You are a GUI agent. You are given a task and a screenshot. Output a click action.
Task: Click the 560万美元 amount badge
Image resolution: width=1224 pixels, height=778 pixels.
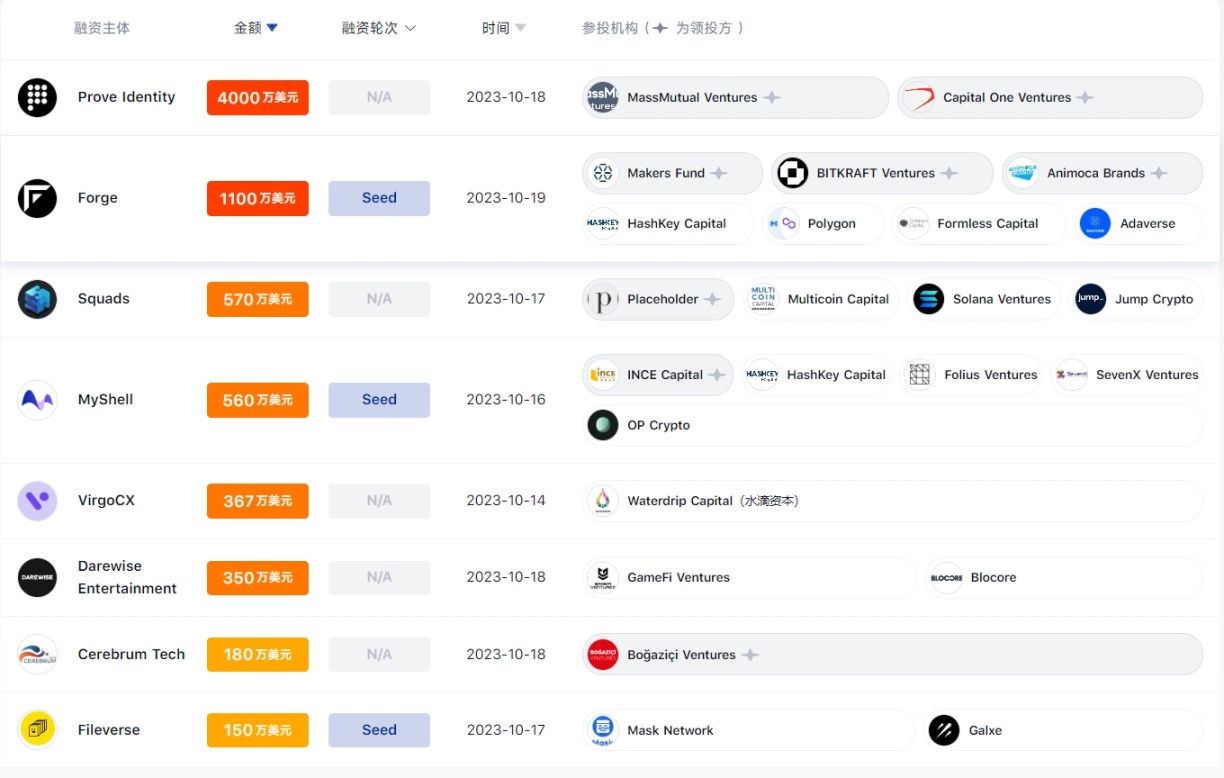point(258,400)
